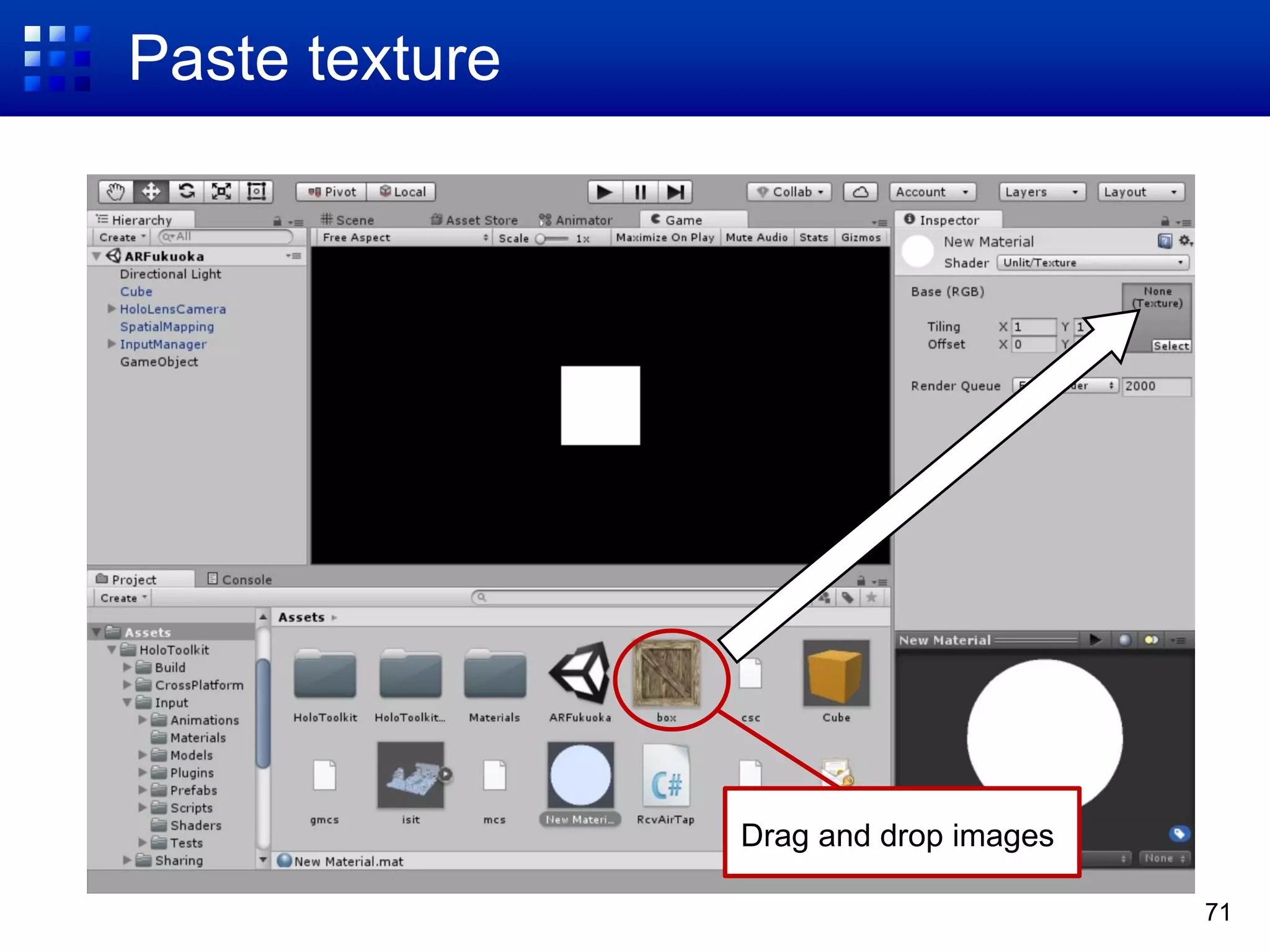Screen dimensions: 1270x952
Task: Click the Pause button
Action: pos(640,192)
